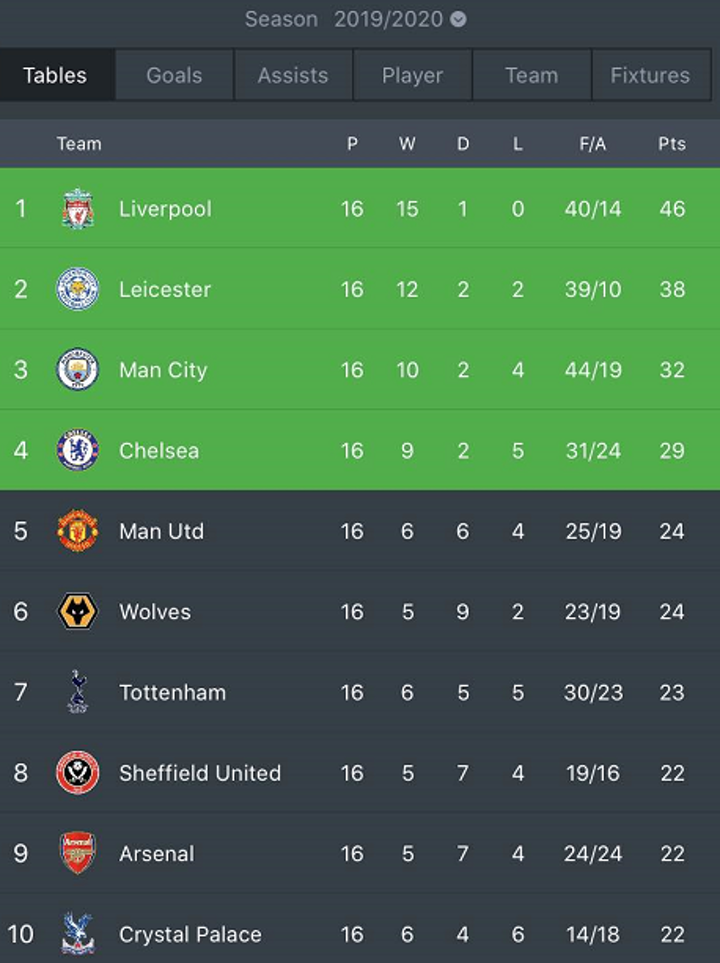Open the Player tab
Image resolution: width=720 pixels, height=963 pixels.
pyautogui.click(x=412, y=75)
